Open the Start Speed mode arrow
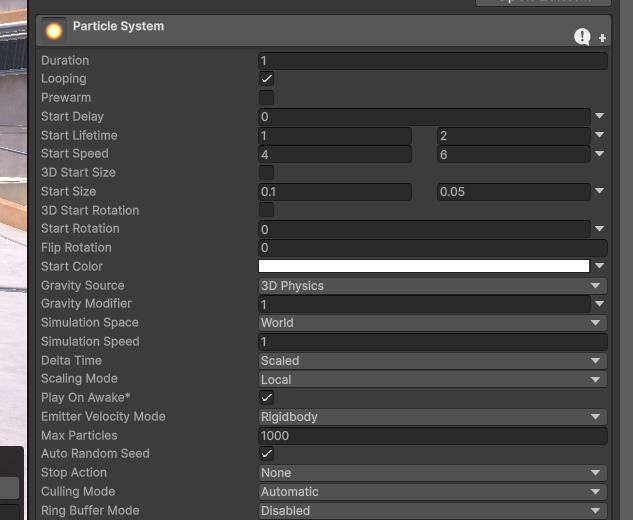The image size is (633, 520). 599,154
